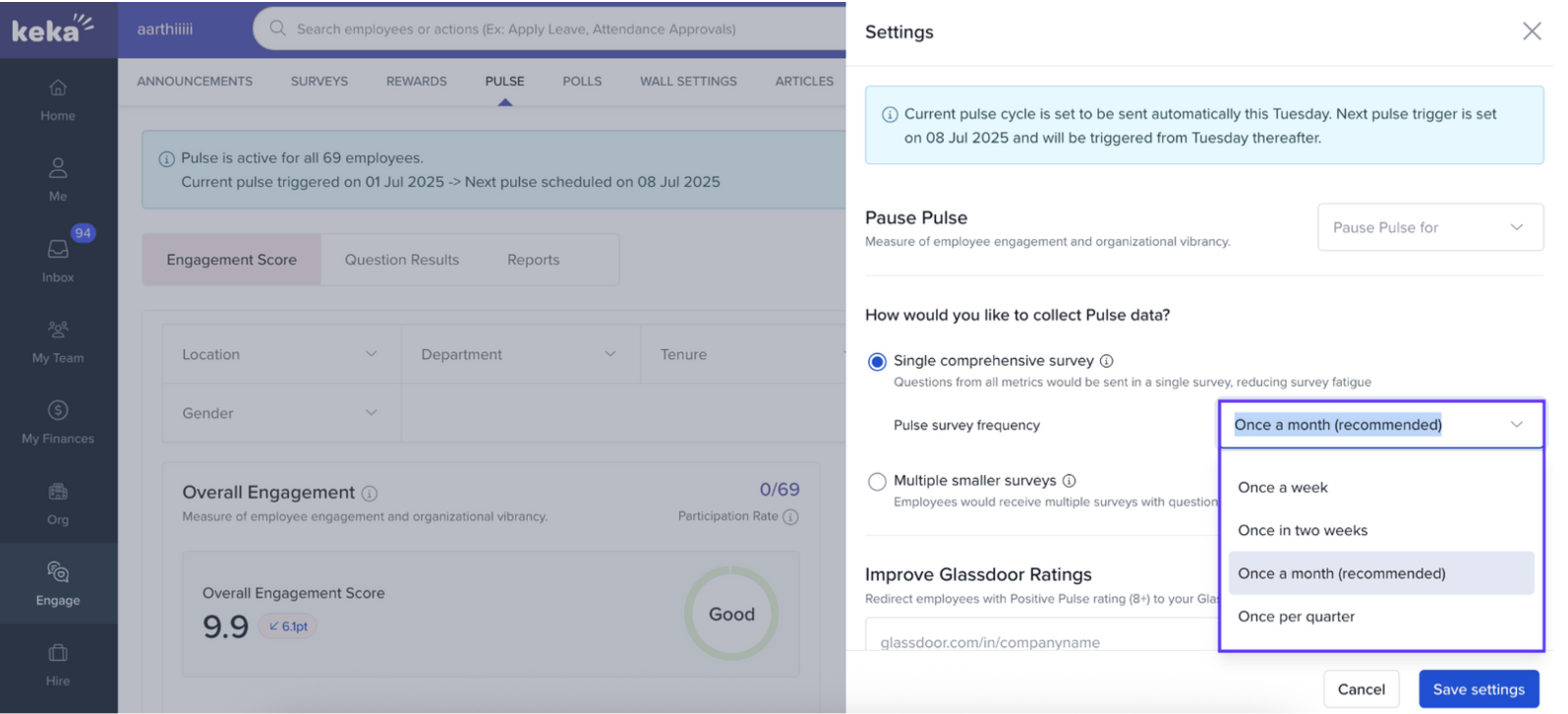This screenshot has width=1568, height=714.
Task: Select Multiple smaller surveys radio button
Action: click(x=877, y=482)
